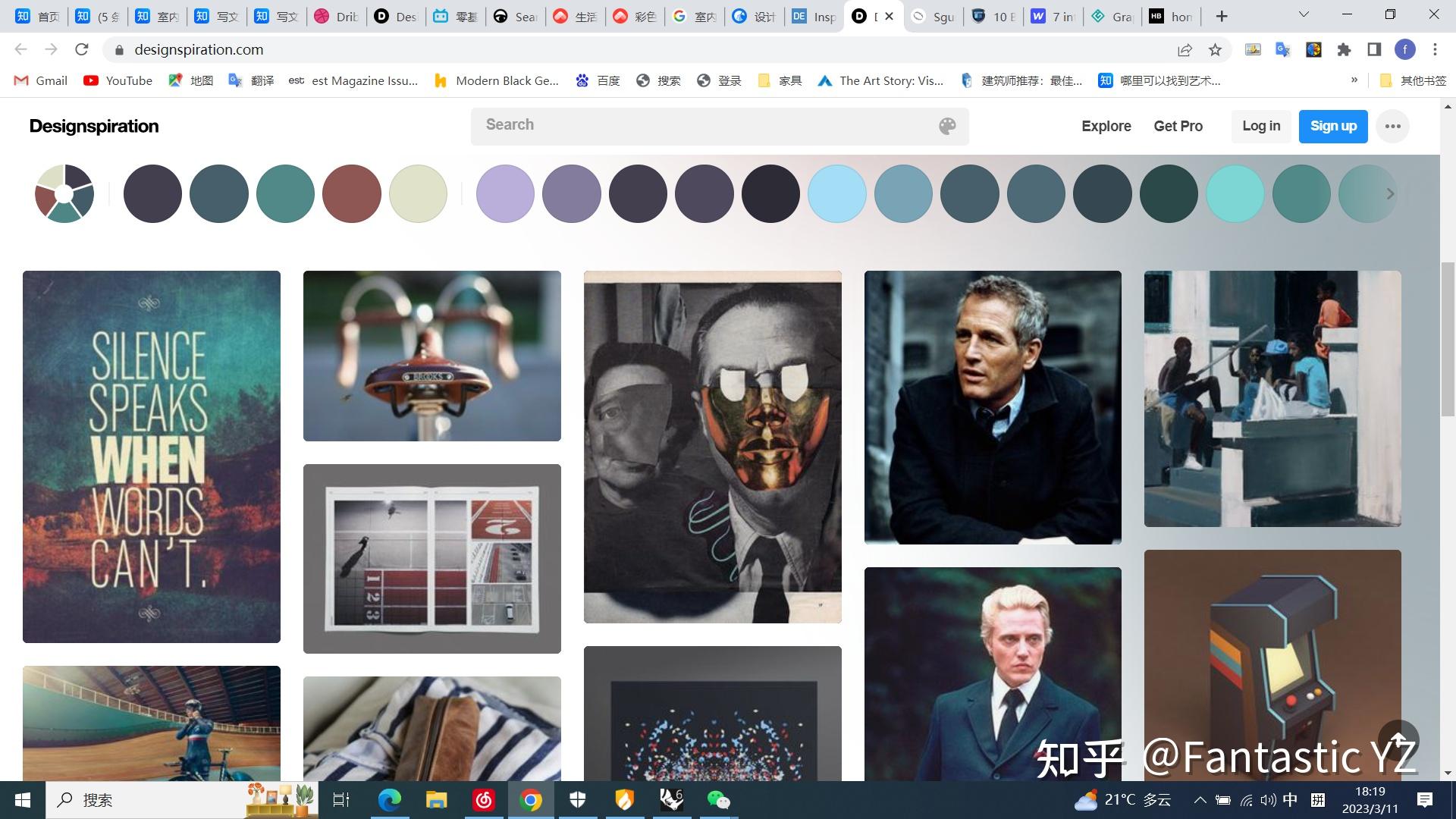Select the pale beige color swatch
Image resolution: width=1456 pixels, height=819 pixels.
click(x=418, y=193)
